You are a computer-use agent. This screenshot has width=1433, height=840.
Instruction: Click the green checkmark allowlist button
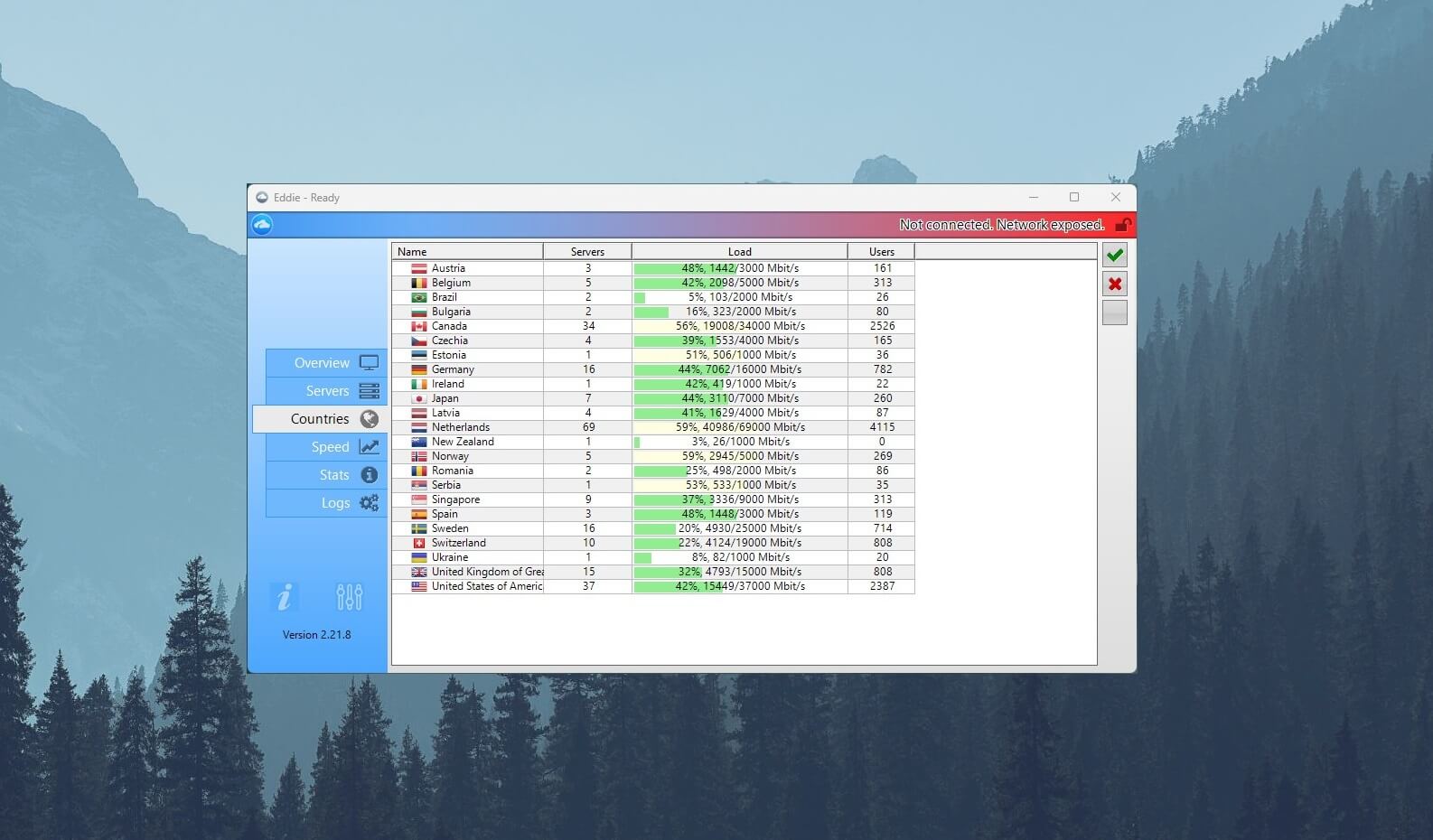point(1115,255)
